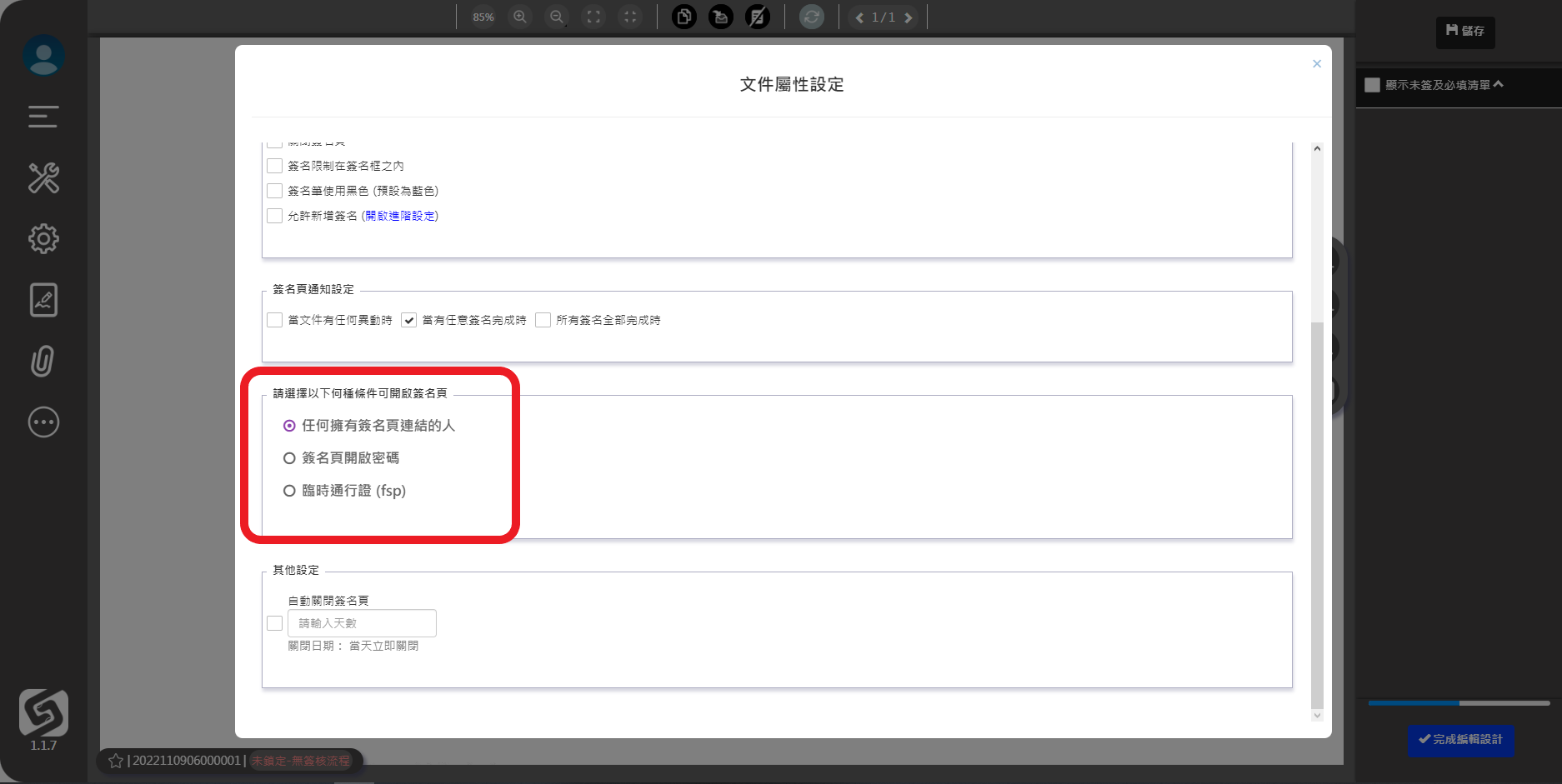Open the signature document icon in sidebar
The image size is (1562, 784).
click(43, 300)
